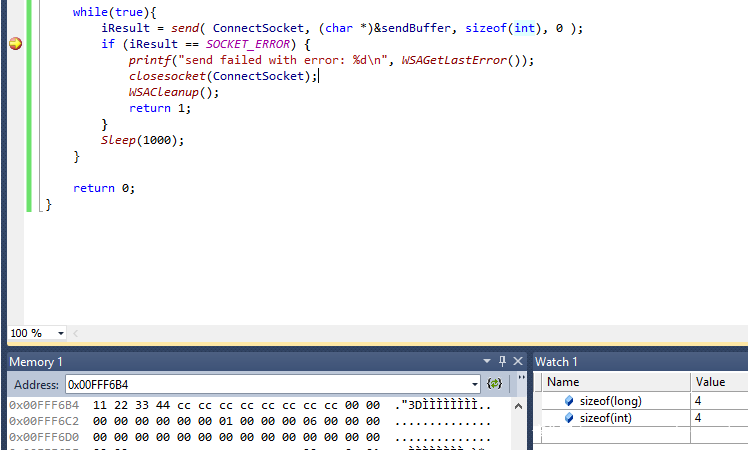Select the sizeof(long) watch icon

click(569, 401)
